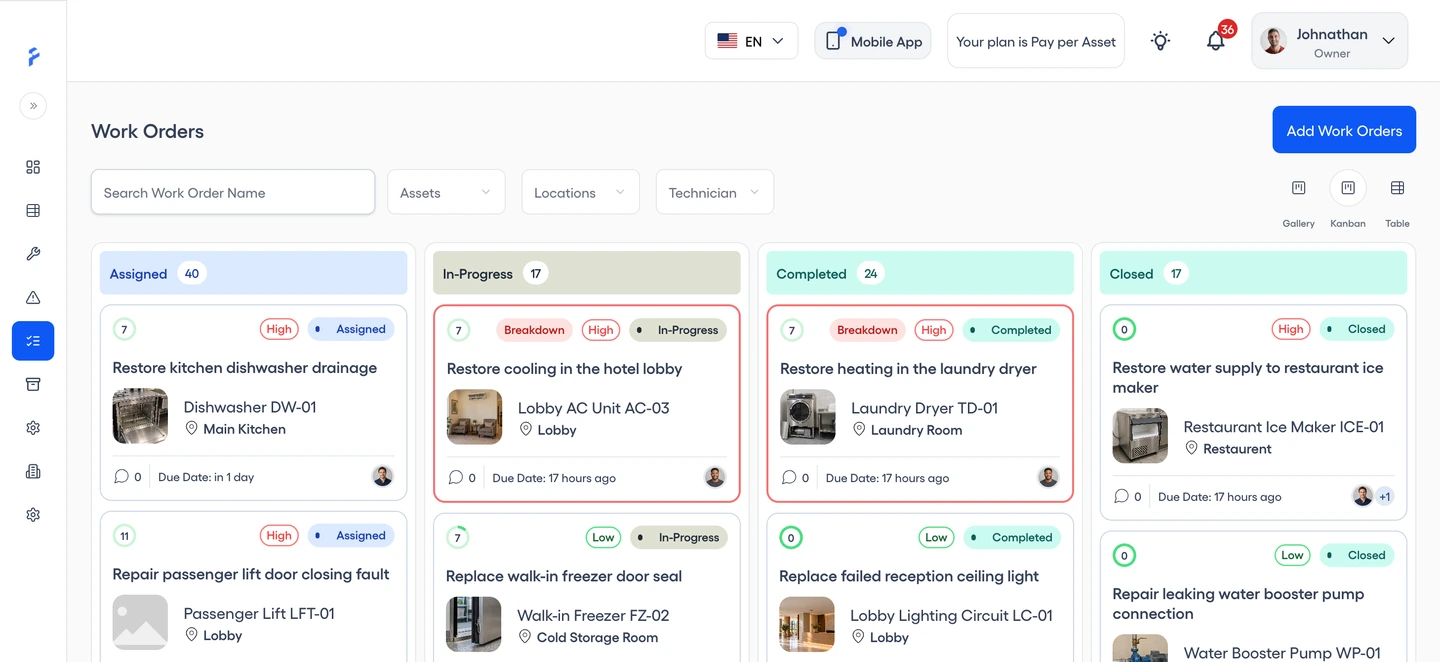
Task: Open the Mobile App button
Action: 873,41
